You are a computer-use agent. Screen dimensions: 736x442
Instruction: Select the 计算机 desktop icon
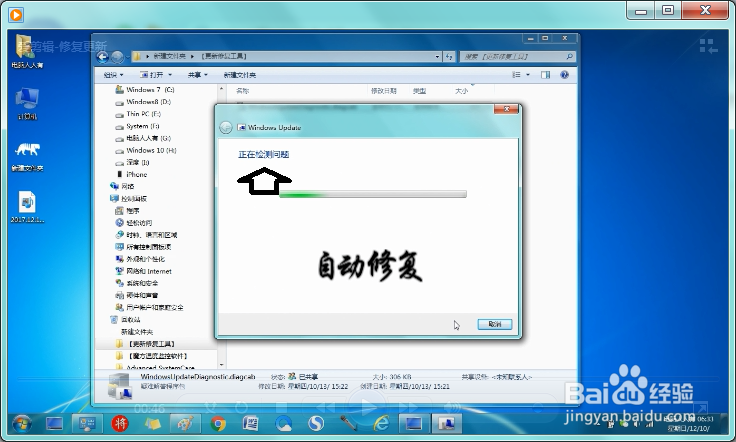click(x=27, y=104)
